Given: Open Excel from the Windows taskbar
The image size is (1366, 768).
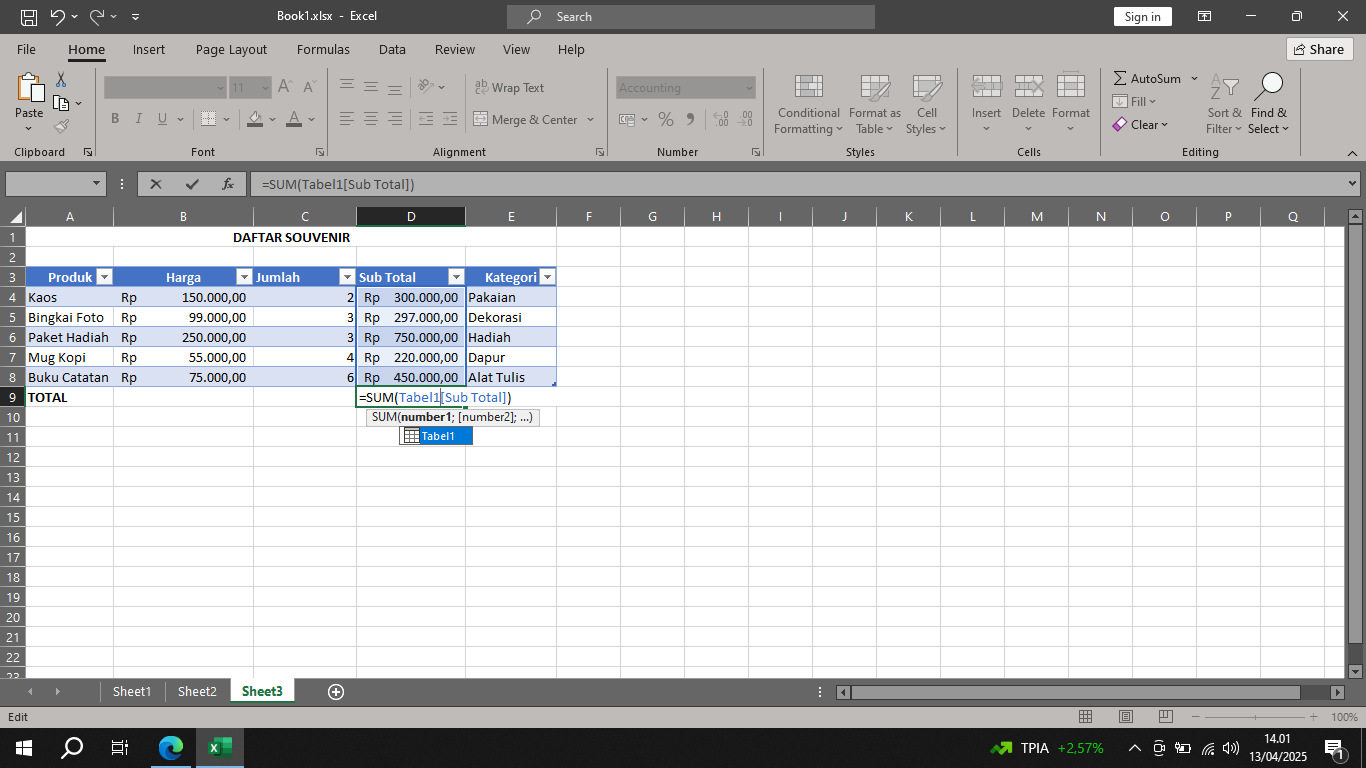Looking at the screenshot, I should (x=219, y=747).
